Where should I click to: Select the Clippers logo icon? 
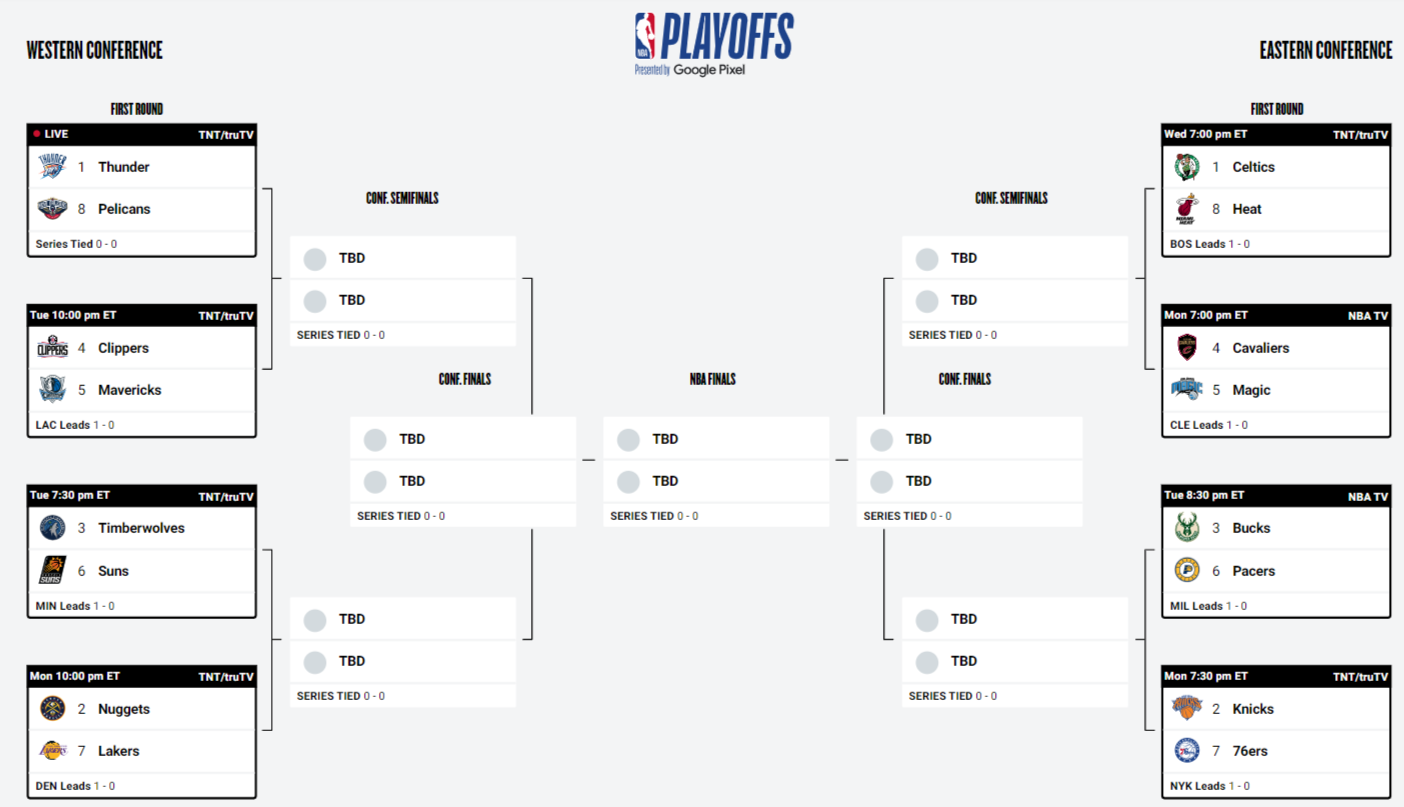(52, 348)
